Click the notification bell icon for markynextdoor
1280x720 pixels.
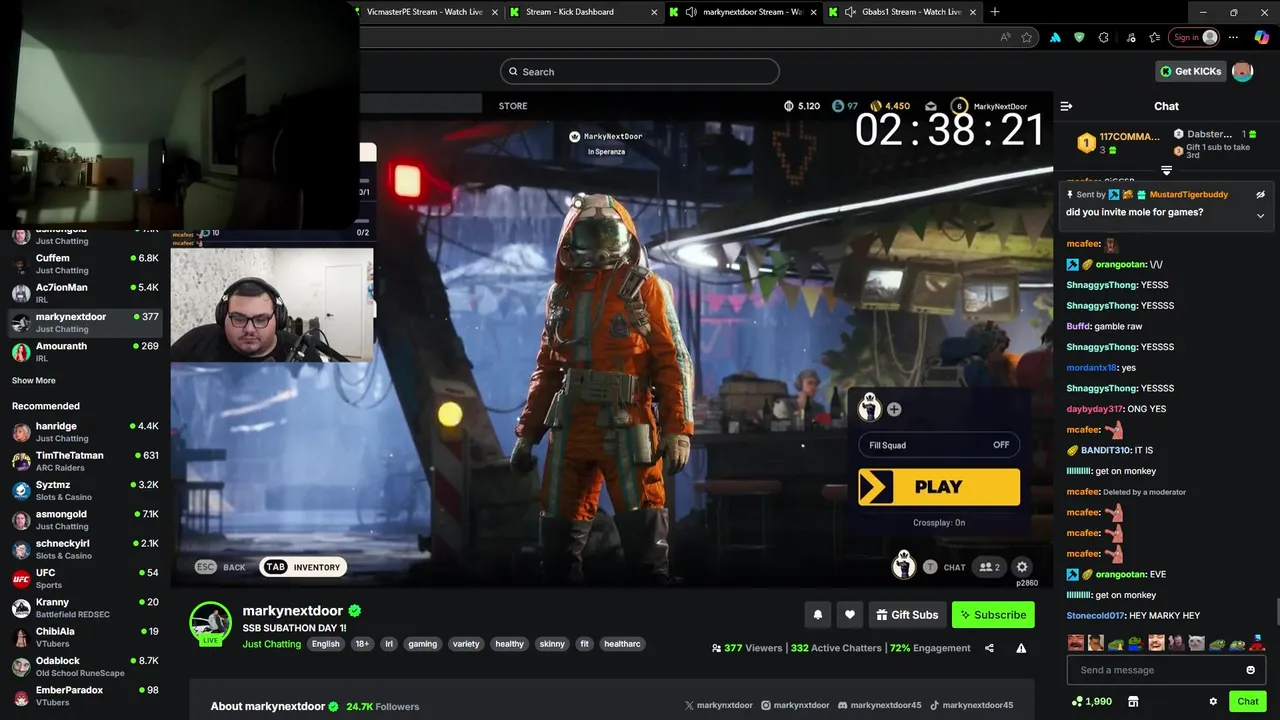(818, 615)
